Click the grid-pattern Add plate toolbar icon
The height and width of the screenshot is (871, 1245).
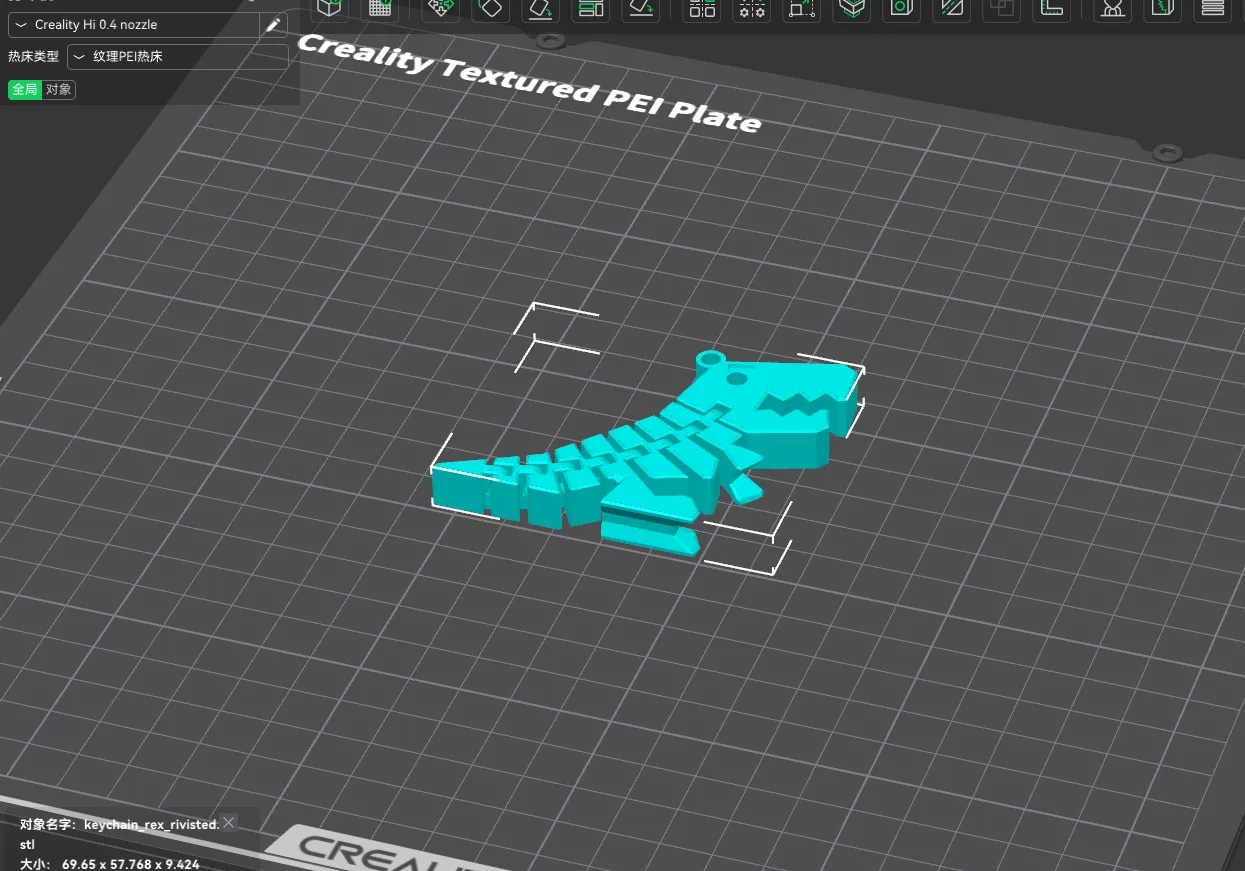(x=380, y=8)
